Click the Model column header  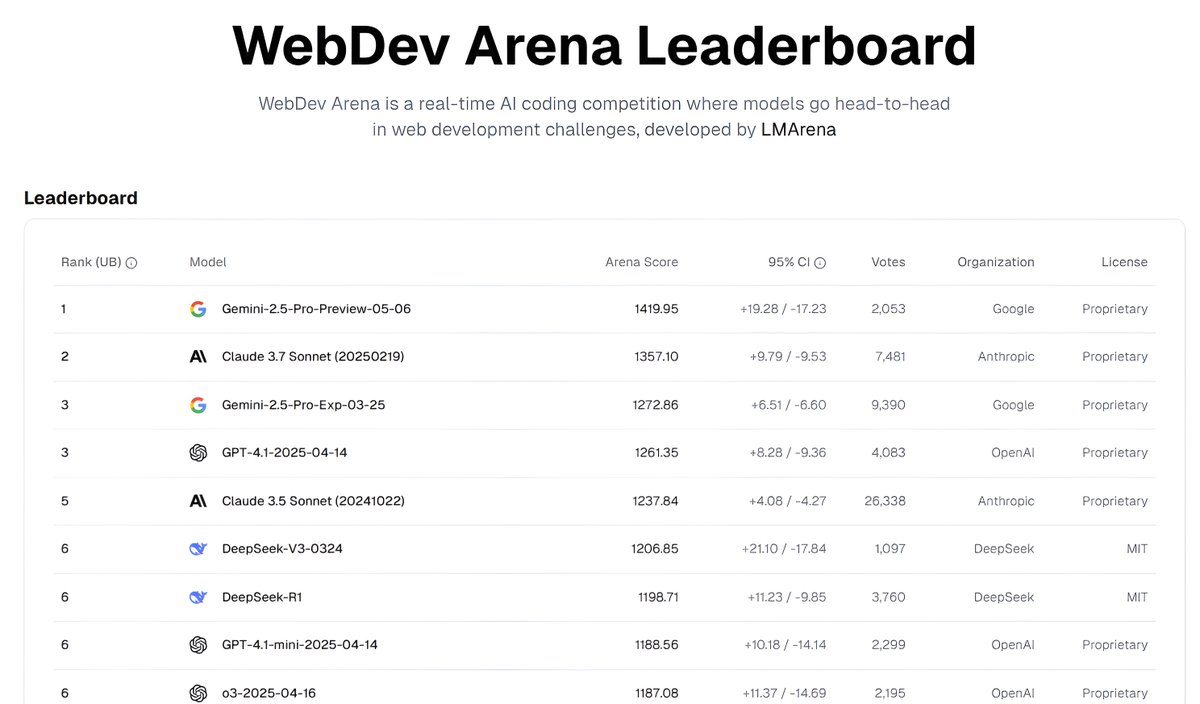pos(208,262)
